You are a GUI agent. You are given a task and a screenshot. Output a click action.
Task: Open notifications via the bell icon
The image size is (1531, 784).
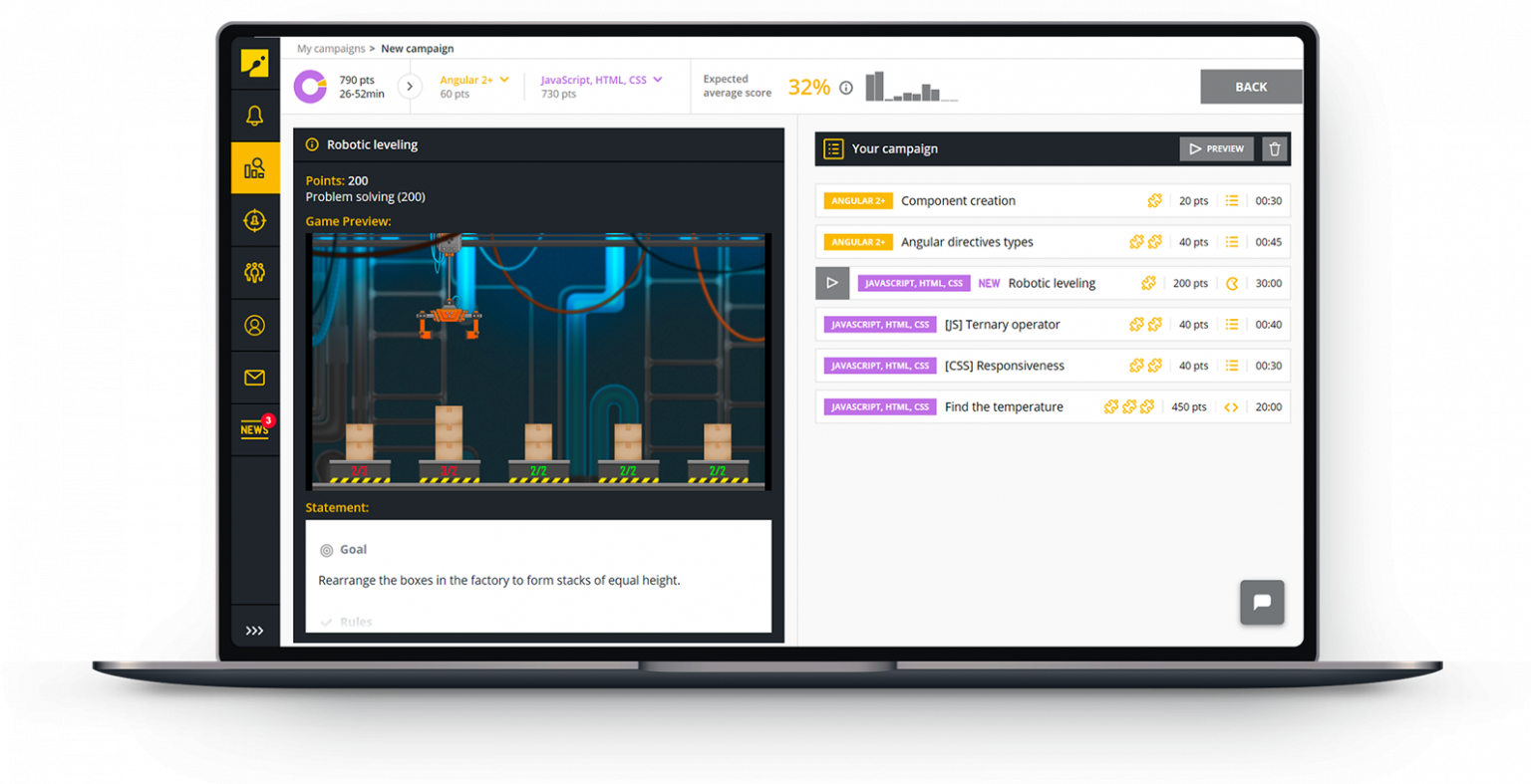[x=254, y=115]
